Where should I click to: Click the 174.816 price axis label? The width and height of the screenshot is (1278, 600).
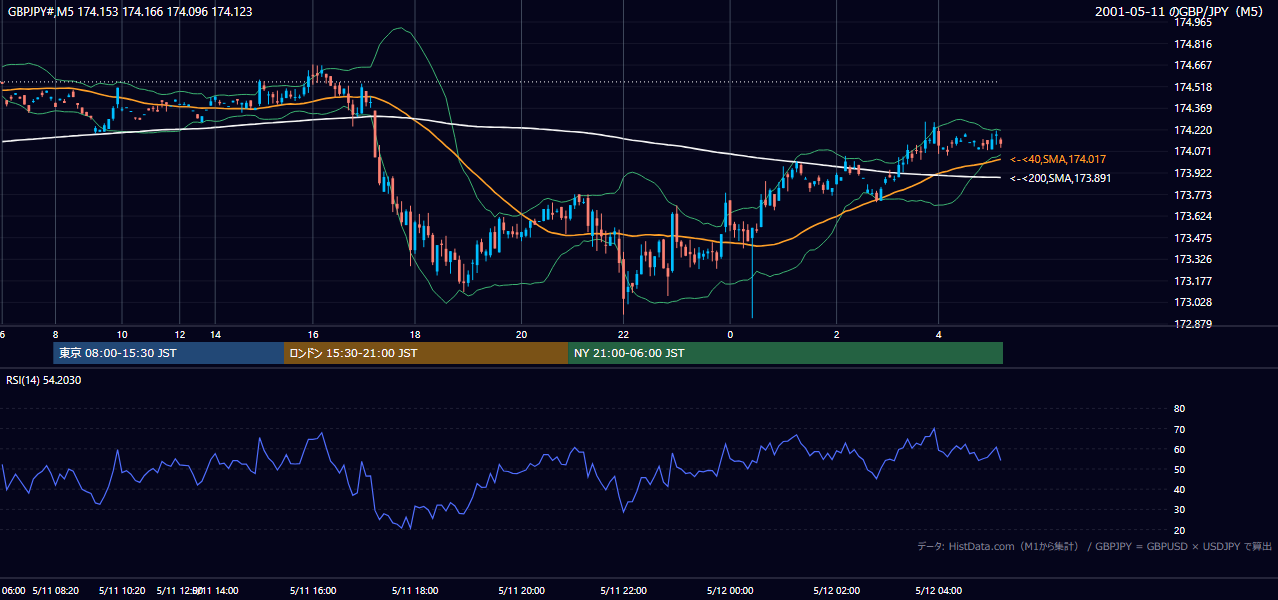coord(1194,44)
